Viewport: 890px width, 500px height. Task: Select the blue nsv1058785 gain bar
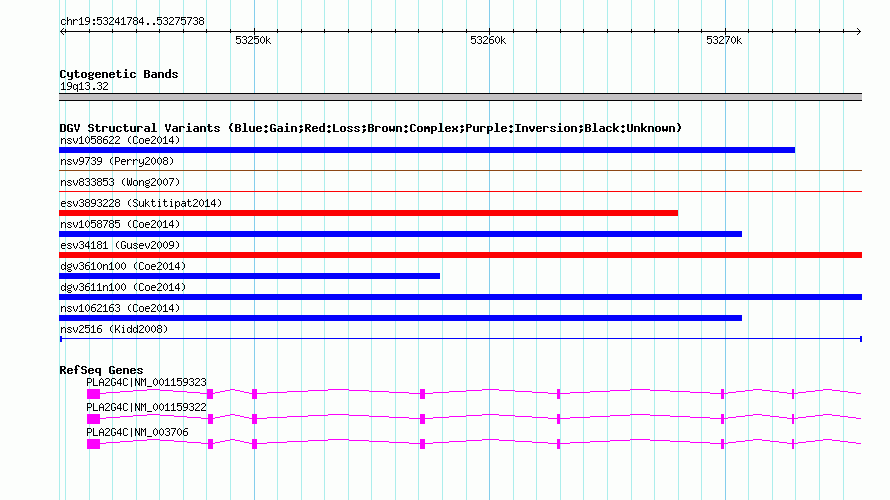click(400, 234)
